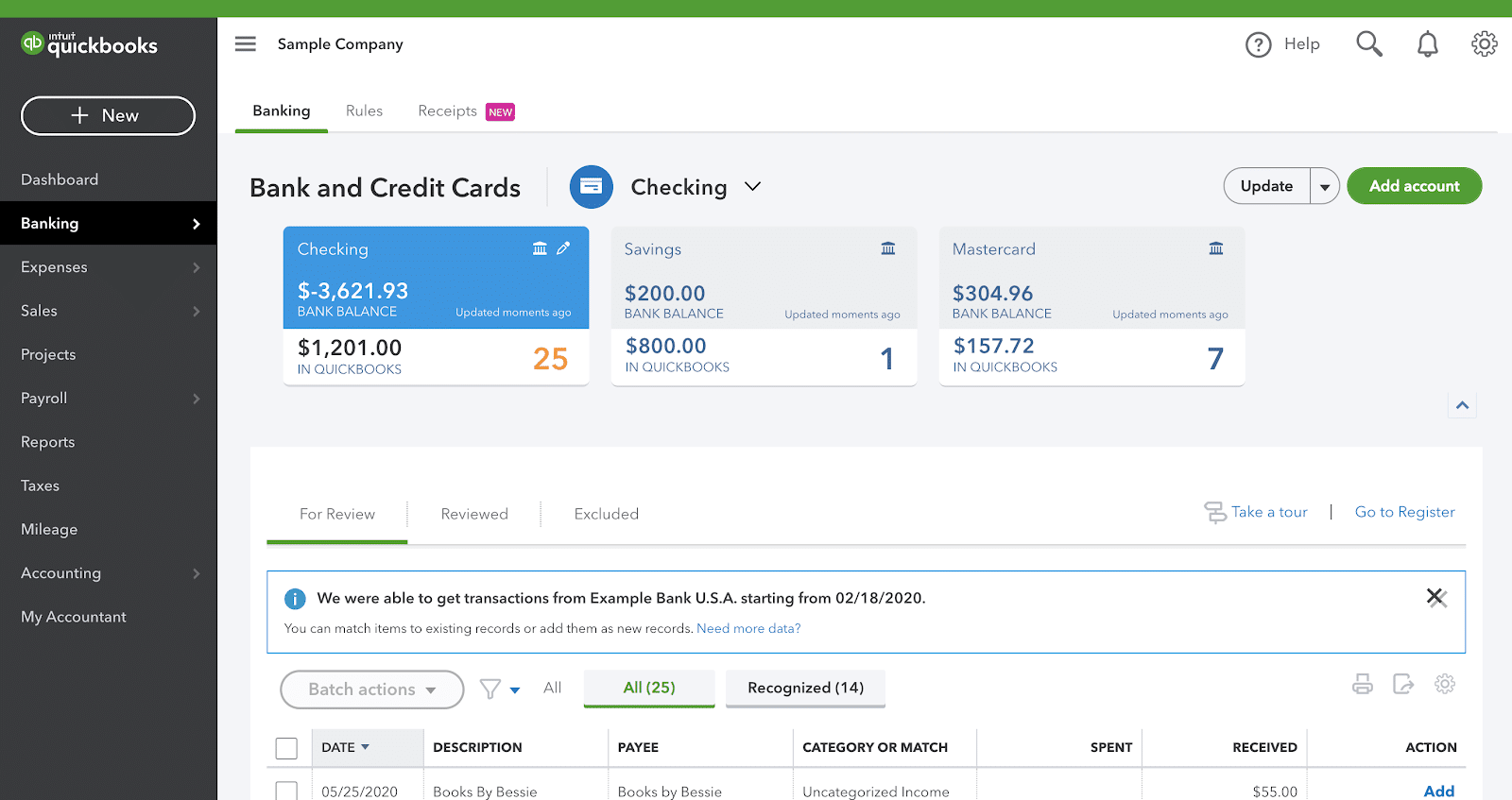Open the Batch actions dropdown
The image size is (1512, 800).
[372, 689]
